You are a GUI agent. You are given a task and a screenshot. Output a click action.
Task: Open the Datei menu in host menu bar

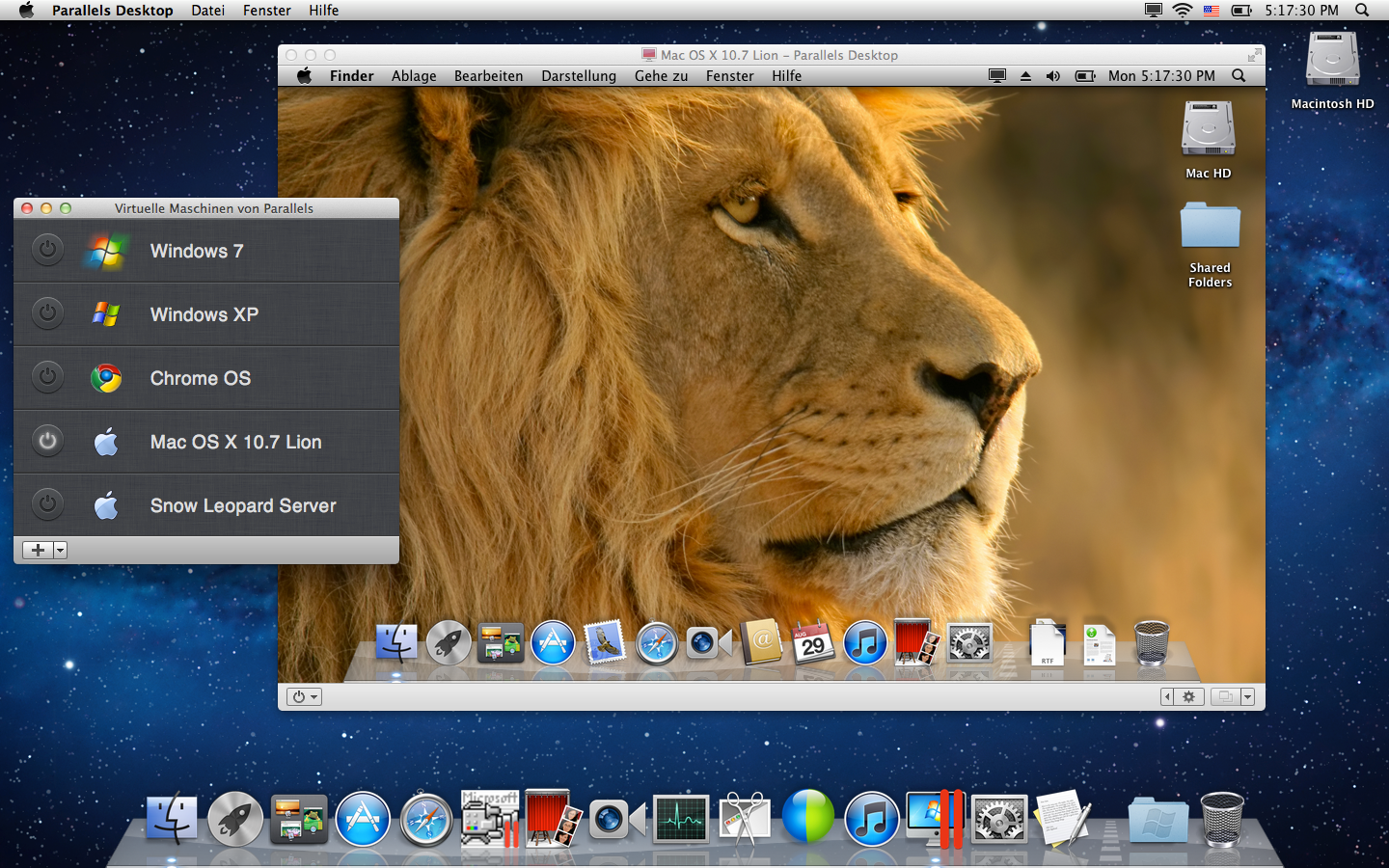(207, 11)
